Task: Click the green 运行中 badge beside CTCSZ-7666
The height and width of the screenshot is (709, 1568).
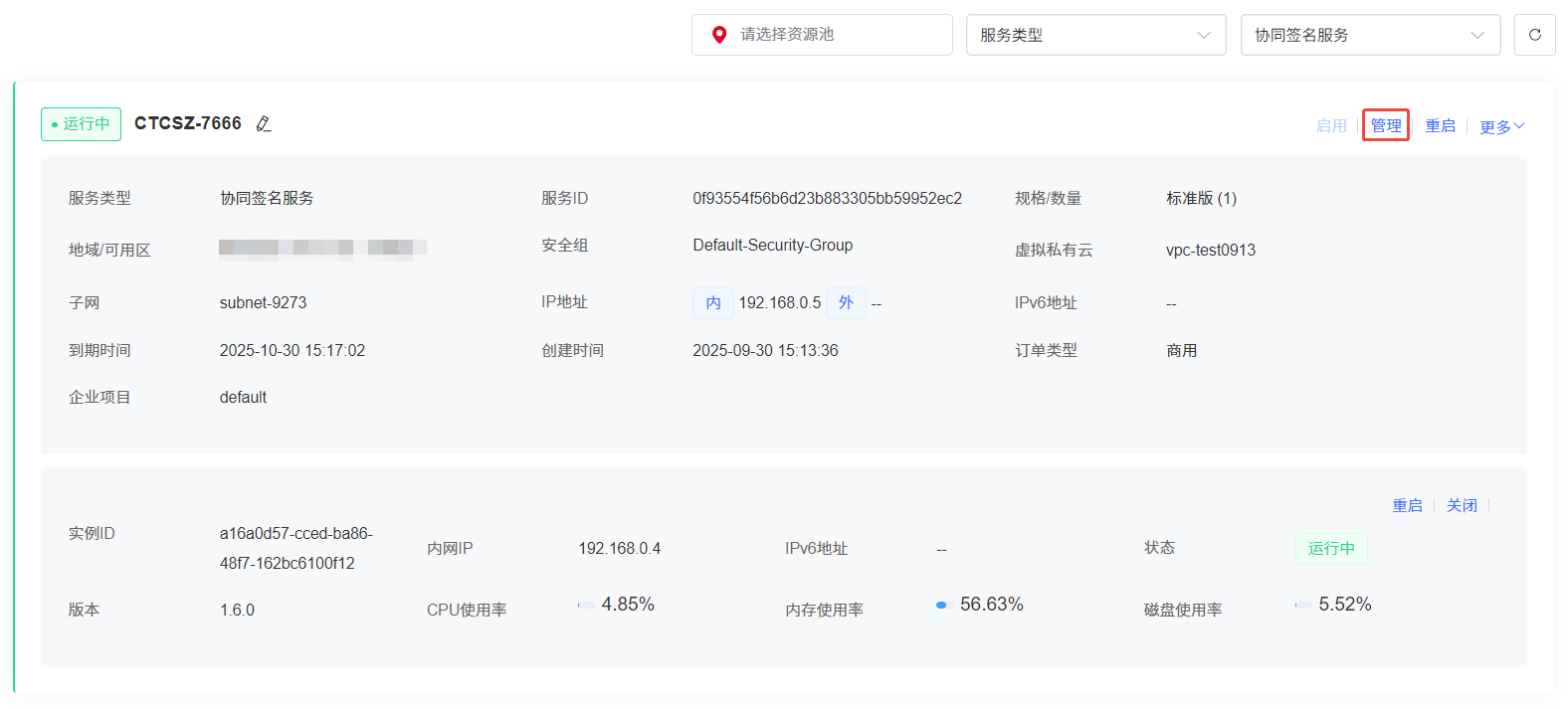Action: coord(81,124)
